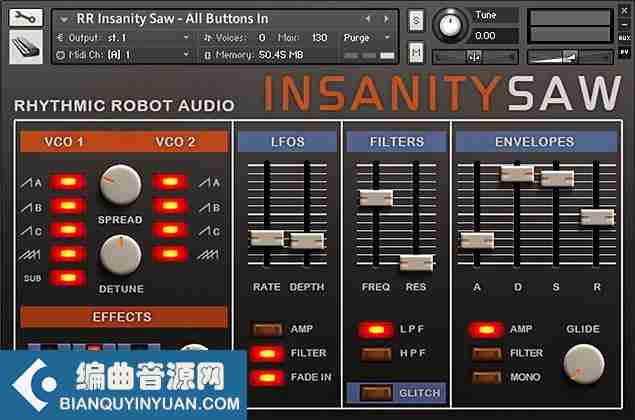Click the envelope A attack fader
This screenshot has height=420, width=635.
[x=477, y=241]
